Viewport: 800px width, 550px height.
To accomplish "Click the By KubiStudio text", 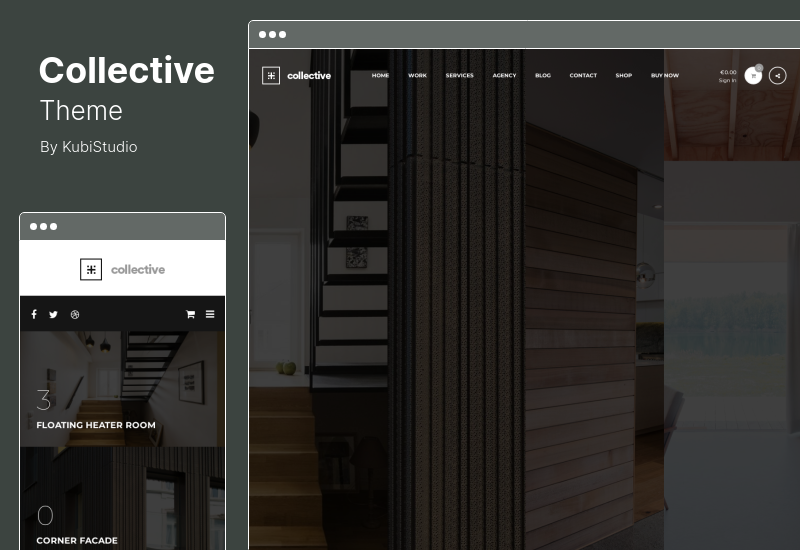I will 89,147.
